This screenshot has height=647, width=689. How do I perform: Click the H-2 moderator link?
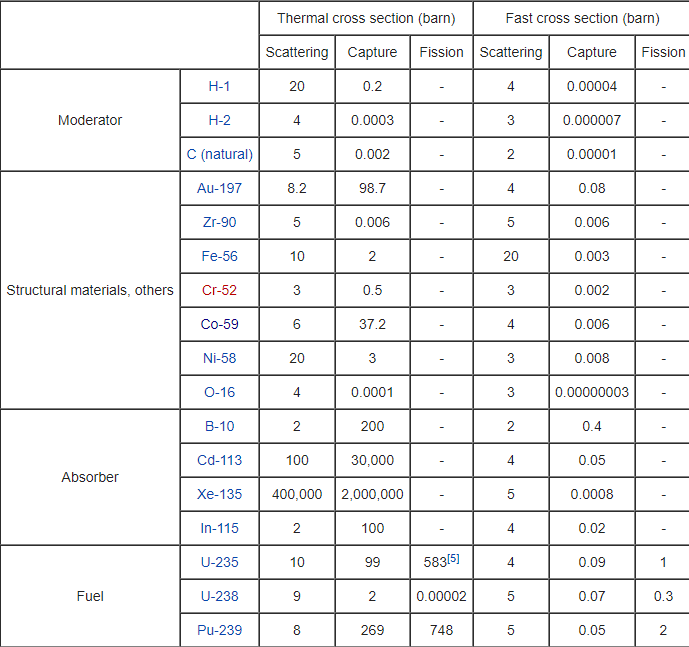219,121
